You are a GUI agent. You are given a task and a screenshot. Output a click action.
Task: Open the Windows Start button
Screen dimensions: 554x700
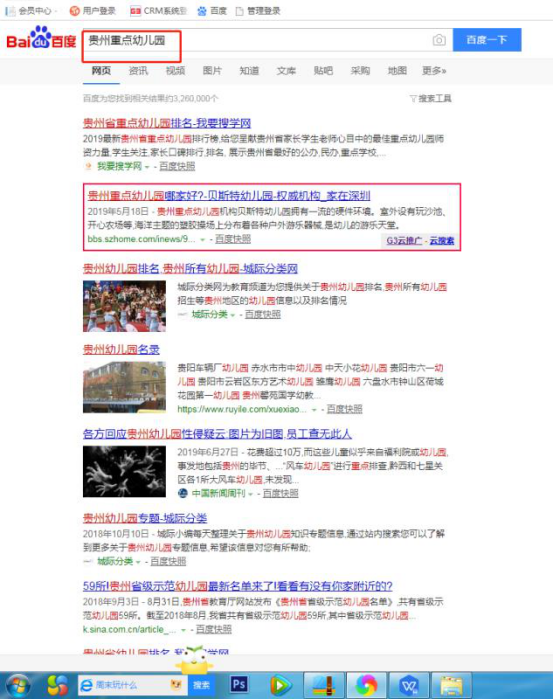(17, 686)
